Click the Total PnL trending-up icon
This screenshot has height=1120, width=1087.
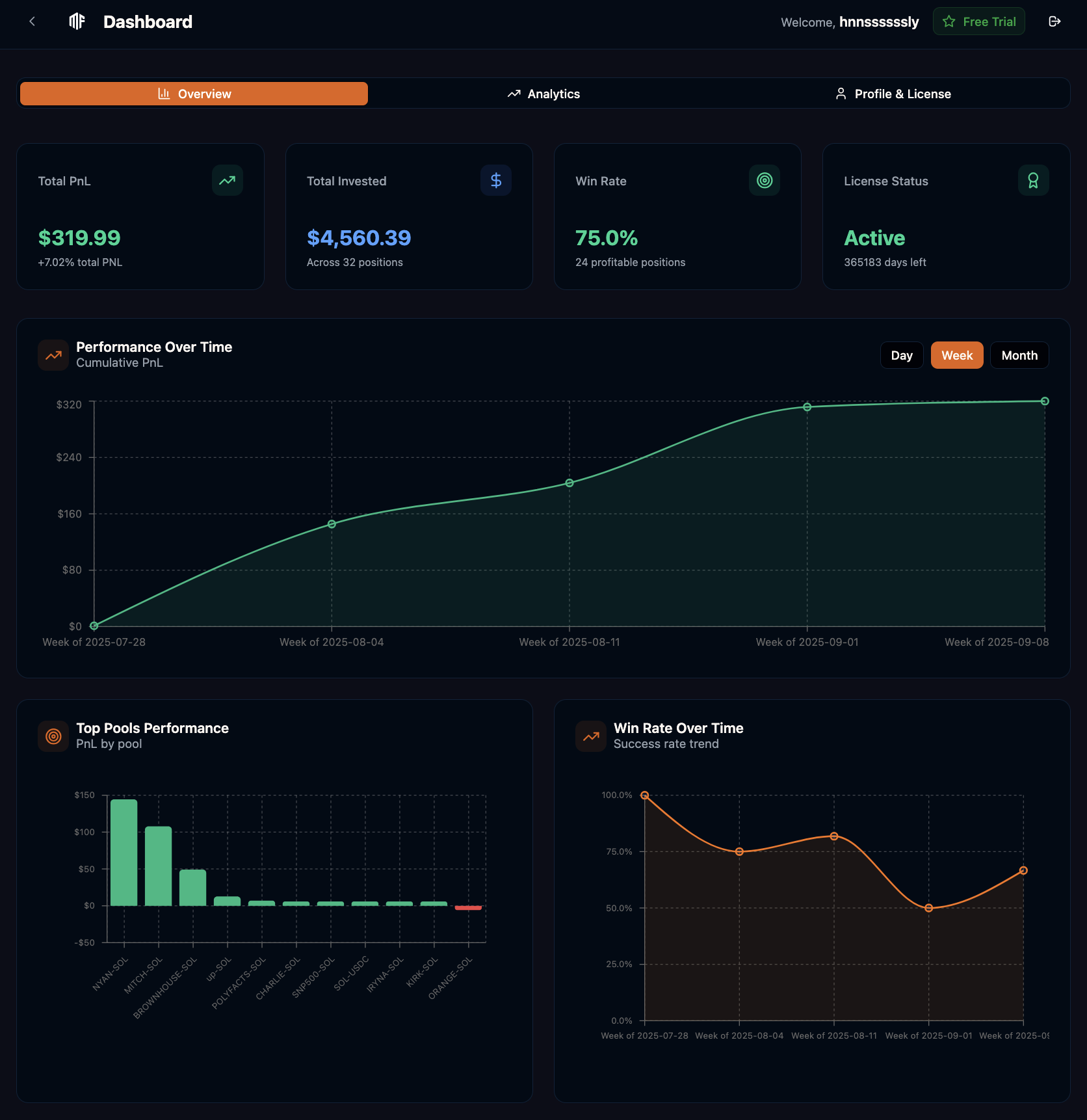[227, 180]
